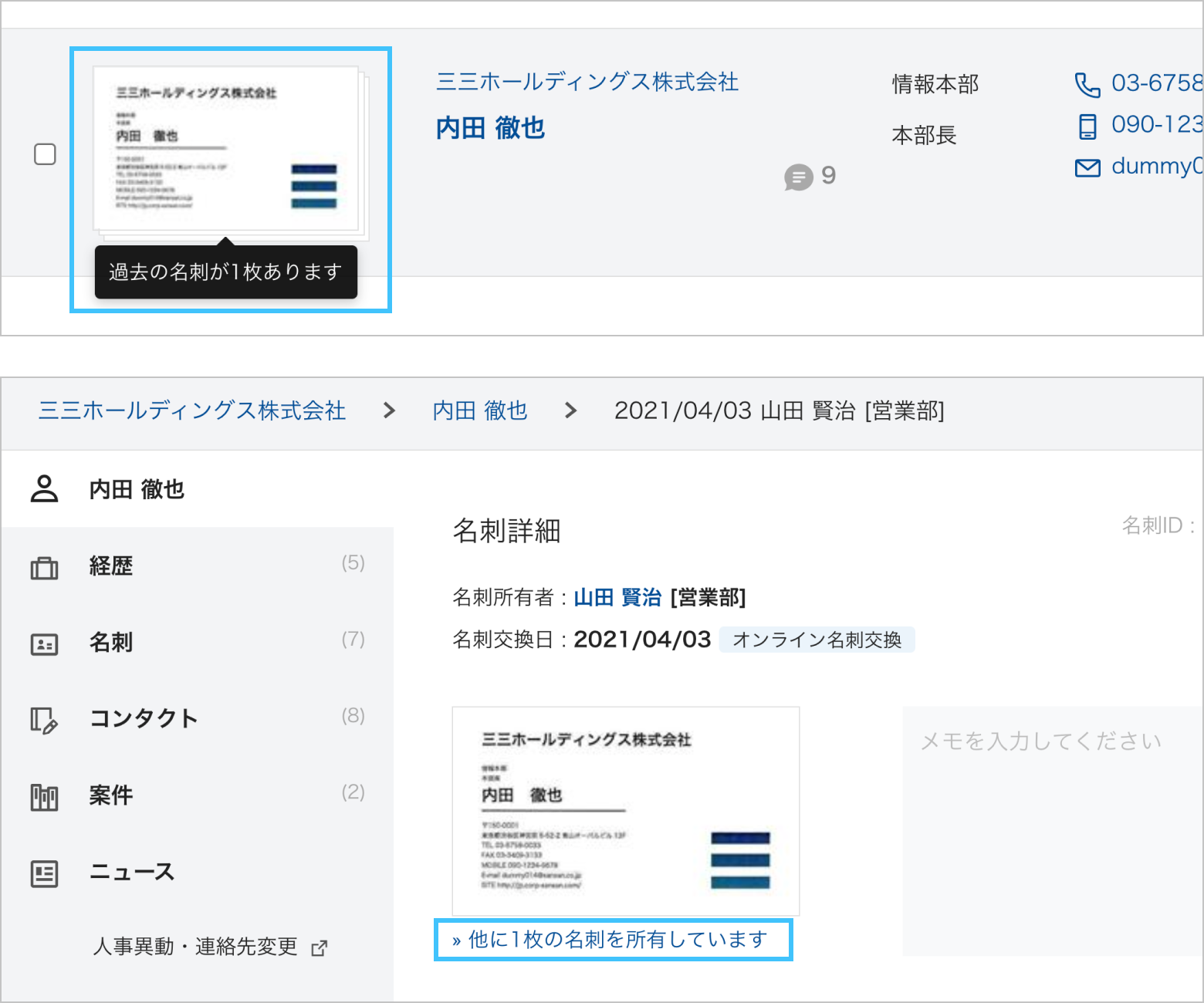Click the (8) count beside コンタクト

[x=353, y=715]
